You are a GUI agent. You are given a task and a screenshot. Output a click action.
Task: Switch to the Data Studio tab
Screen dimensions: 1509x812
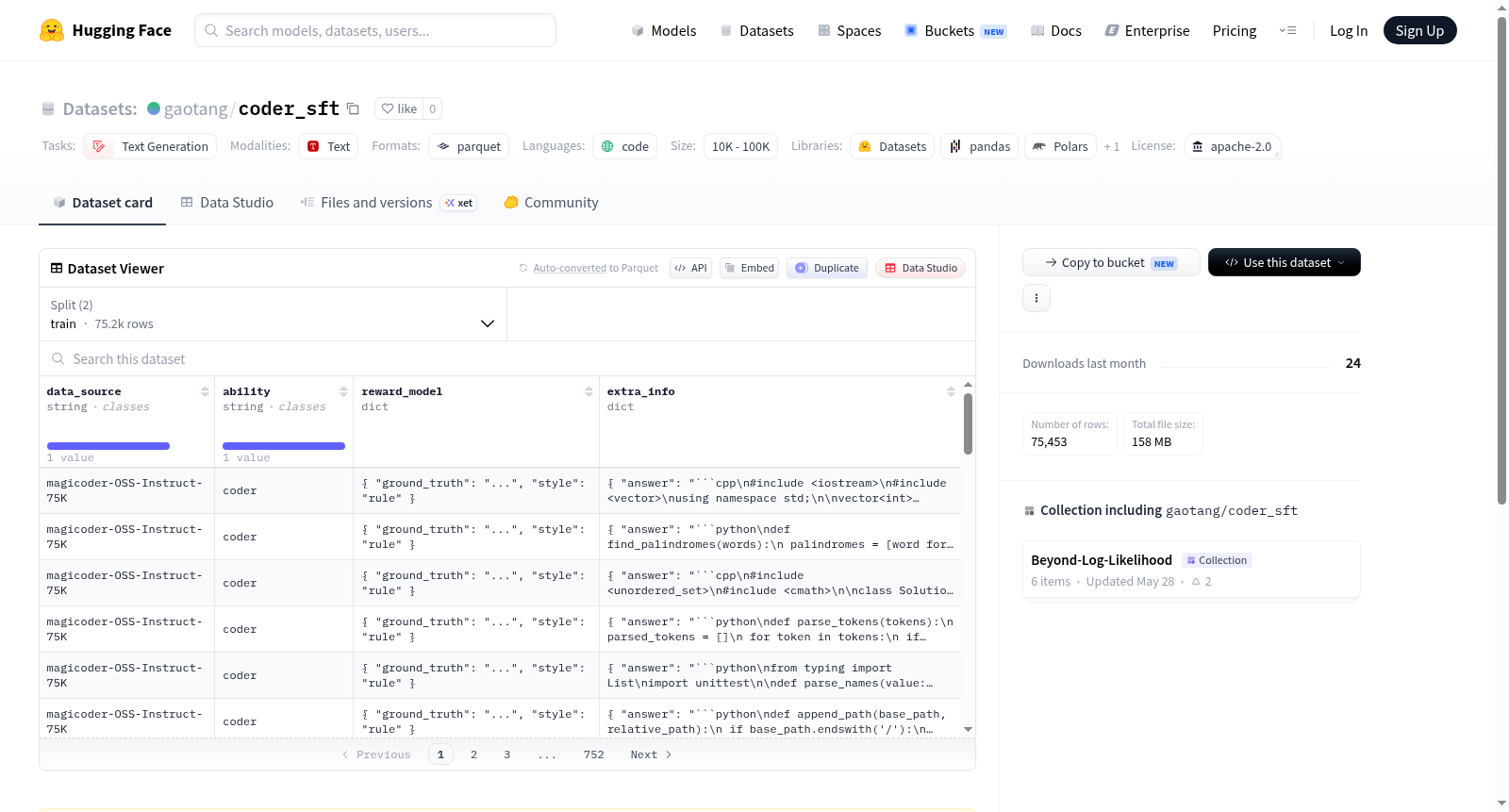[227, 203]
